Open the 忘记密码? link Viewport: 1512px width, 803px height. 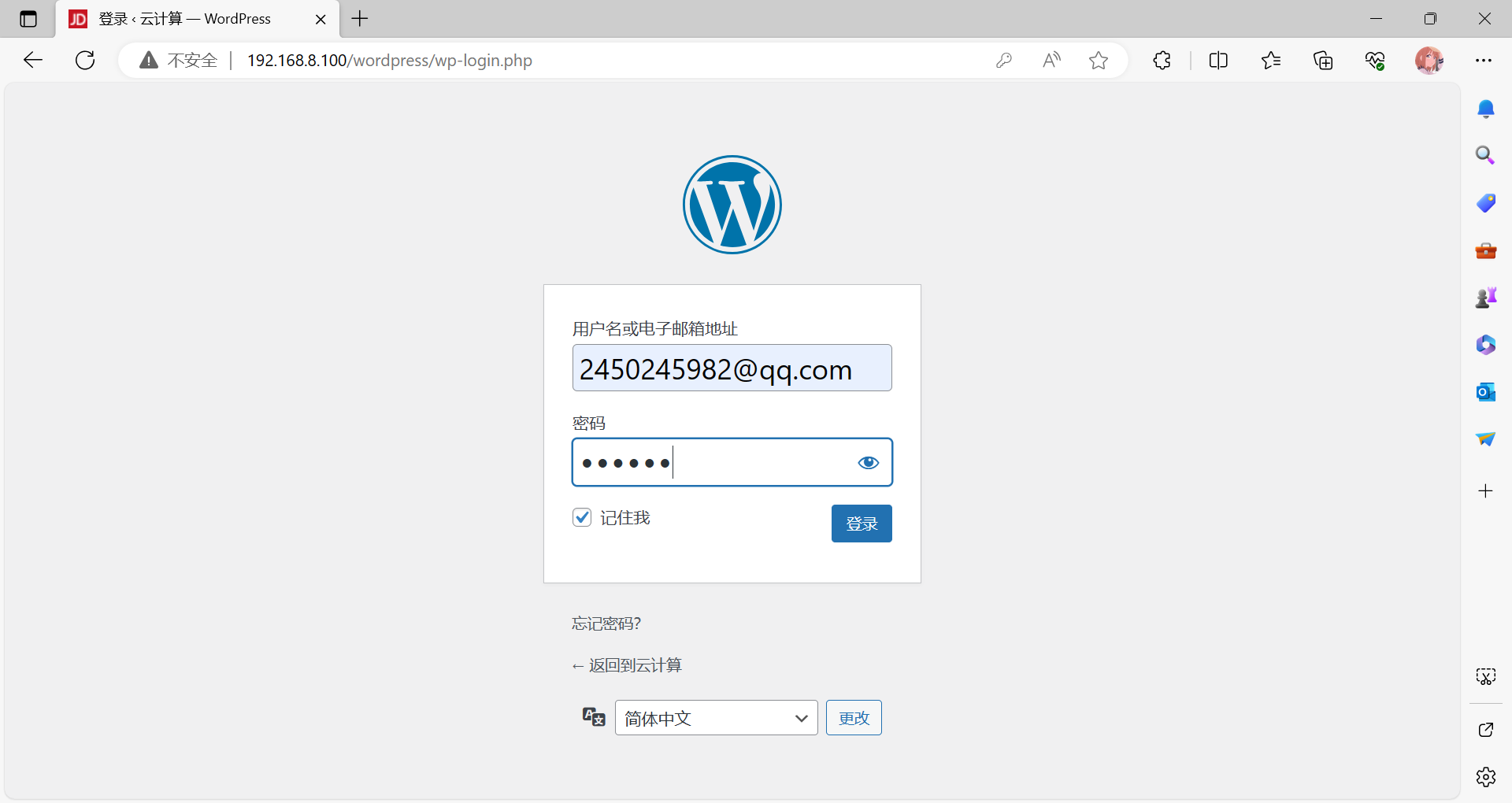click(606, 624)
